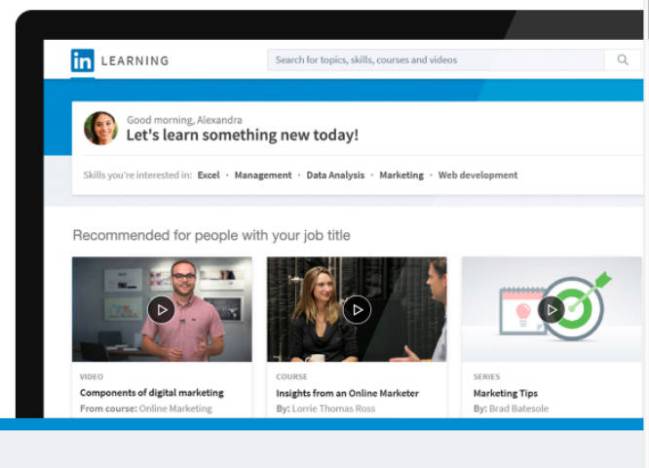
Task: Open the Online Marketing course link
Action: 174,408
